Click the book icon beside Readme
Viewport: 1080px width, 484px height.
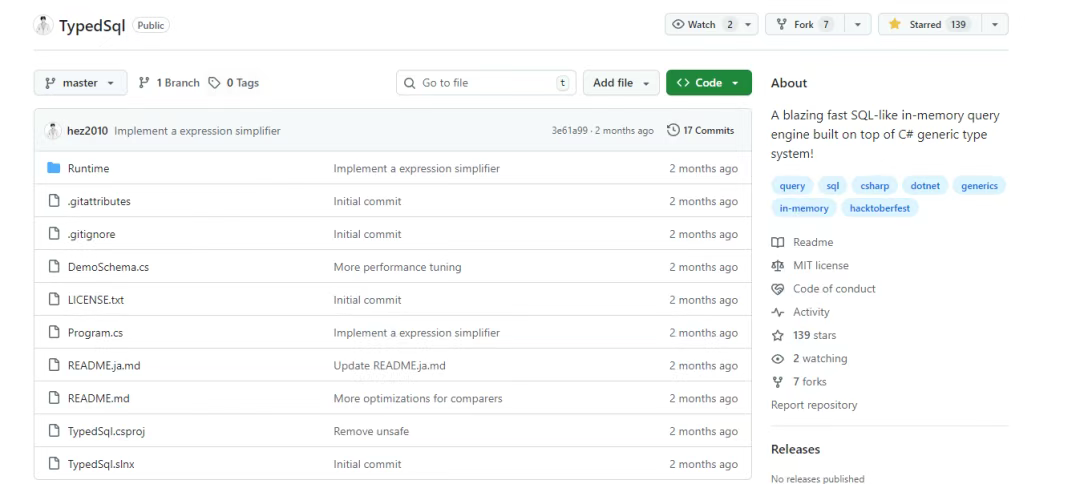(778, 243)
